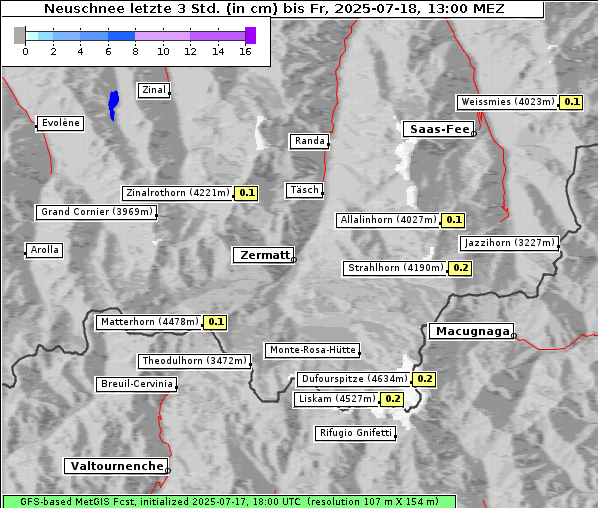Click Allalinhorn's yellow 0.1 snow value
Screen dimensions: 598x508
pyautogui.click(x=453, y=220)
